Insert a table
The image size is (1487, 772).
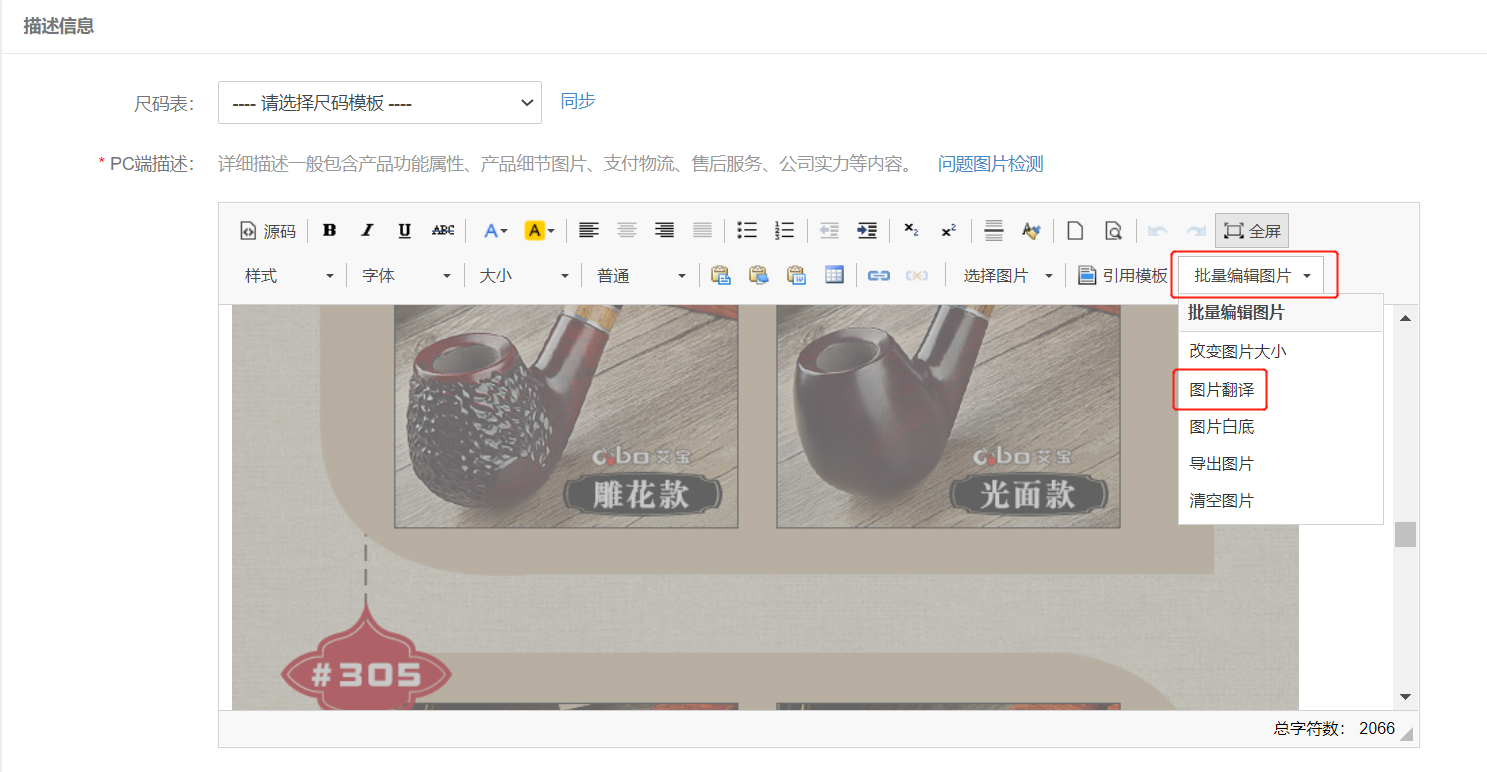click(835, 276)
